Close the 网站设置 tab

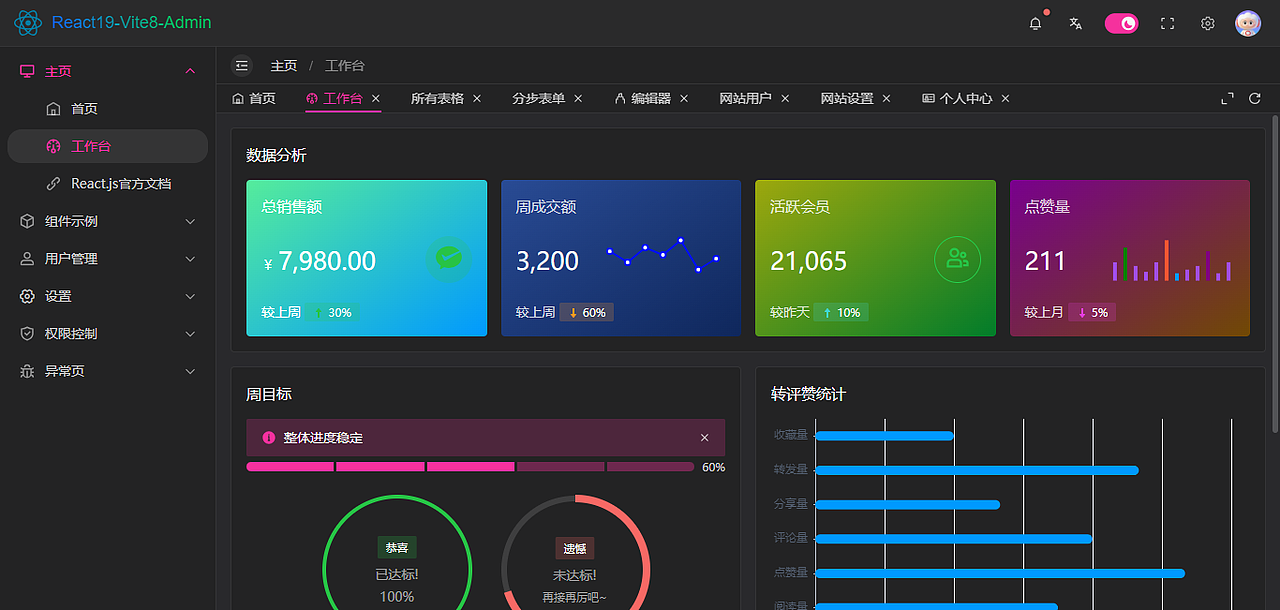pos(886,98)
